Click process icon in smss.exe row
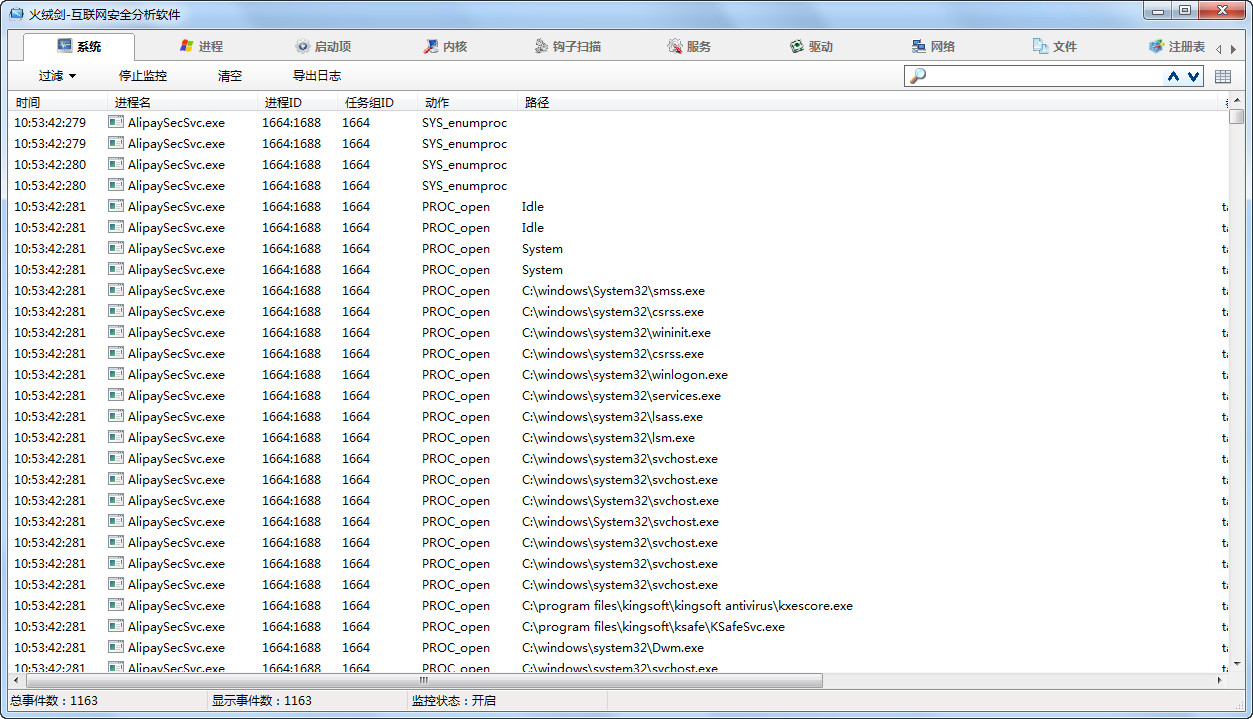Image resolution: width=1253 pixels, height=719 pixels. tap(116, 291)
